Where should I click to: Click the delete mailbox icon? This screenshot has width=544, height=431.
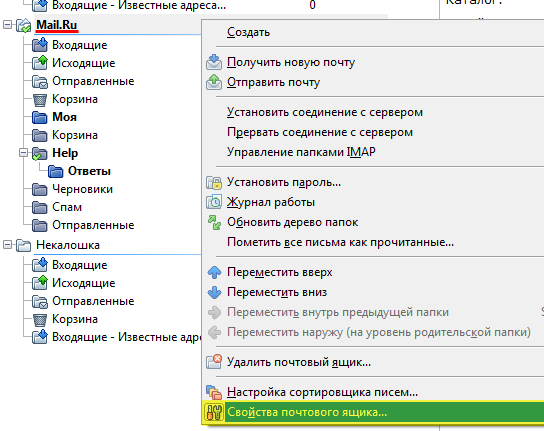214,362
